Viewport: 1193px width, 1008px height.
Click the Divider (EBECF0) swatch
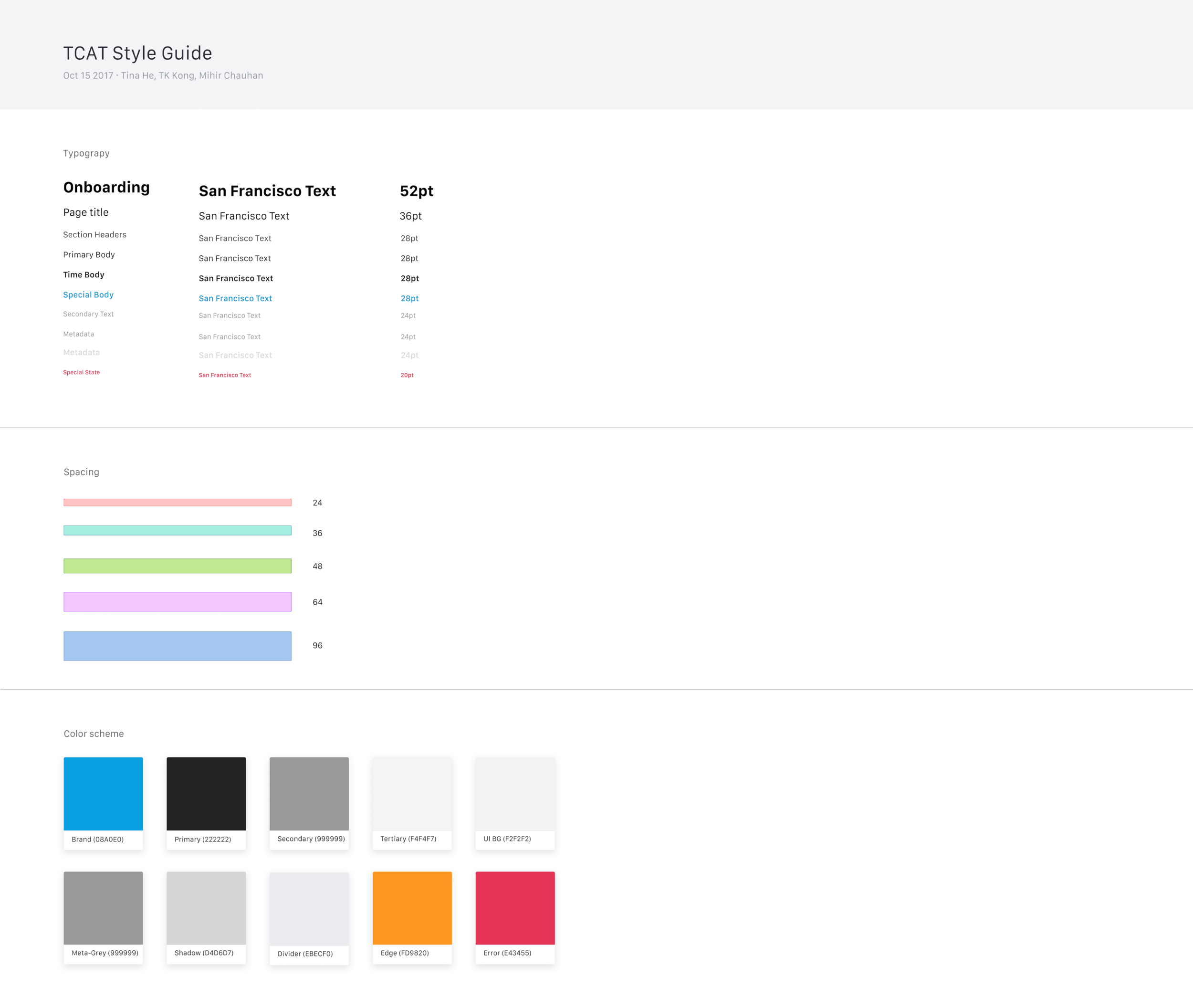309,908
